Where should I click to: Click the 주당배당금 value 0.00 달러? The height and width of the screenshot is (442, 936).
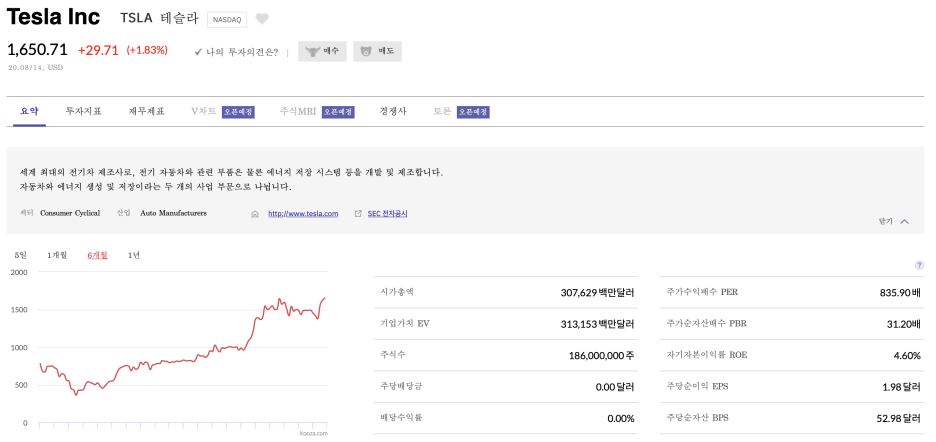[615, 387]
